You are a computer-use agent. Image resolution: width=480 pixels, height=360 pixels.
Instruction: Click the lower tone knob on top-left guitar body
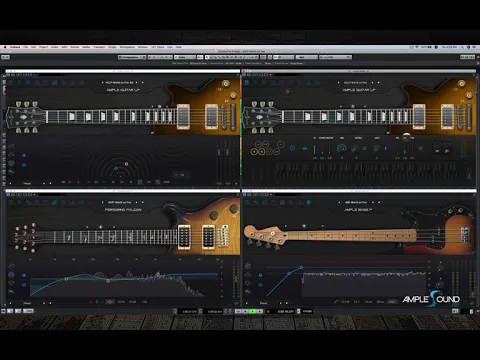point(233,96)
